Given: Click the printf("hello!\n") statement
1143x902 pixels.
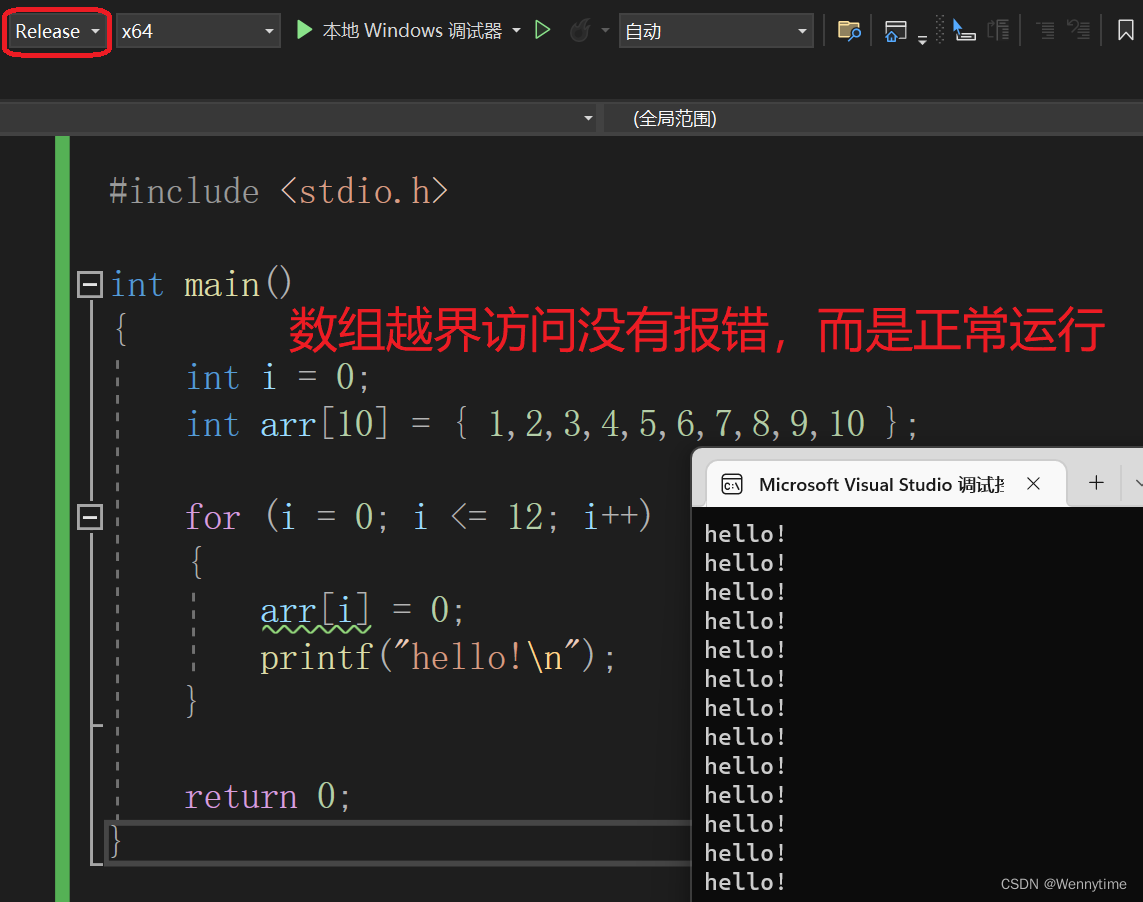Looking at the screenshot, I should tap(437, 658).
